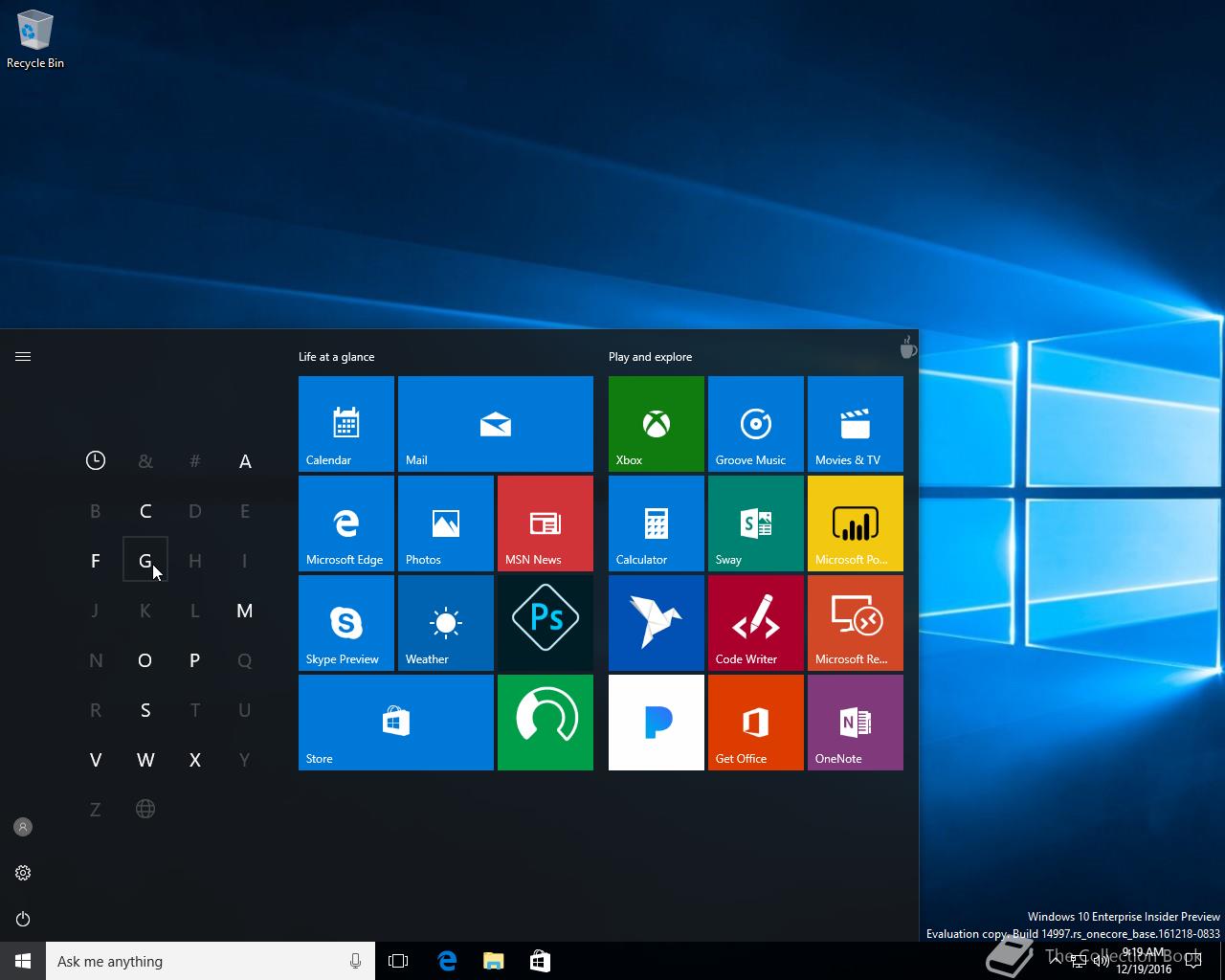Viewport: 1225px width, 980px height.
Task: Open the Power options button
Action: pos(23,919)
